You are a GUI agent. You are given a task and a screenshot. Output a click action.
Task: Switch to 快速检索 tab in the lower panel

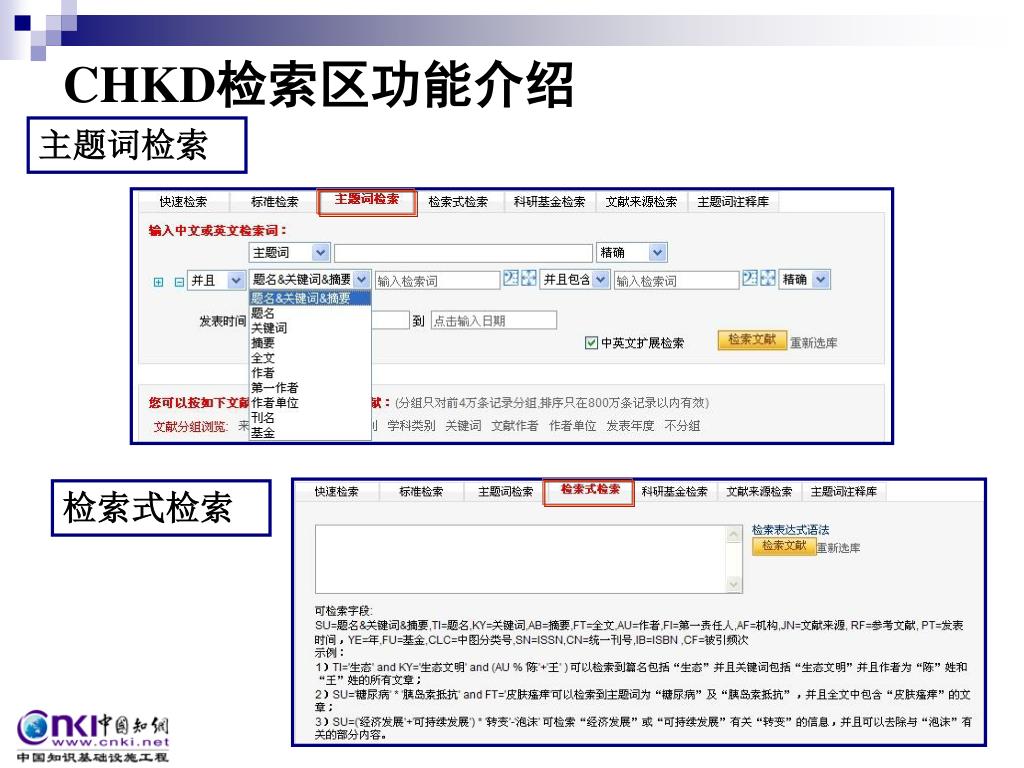click(337, 492)
